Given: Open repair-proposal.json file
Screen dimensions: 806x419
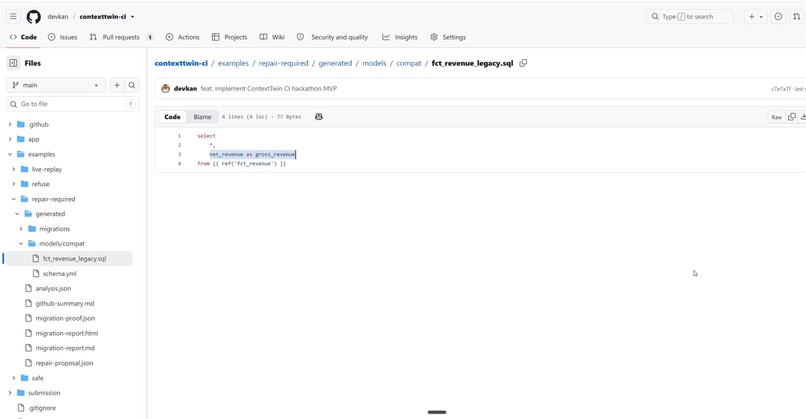Looking at the screenshot, I should pos(64,363).
